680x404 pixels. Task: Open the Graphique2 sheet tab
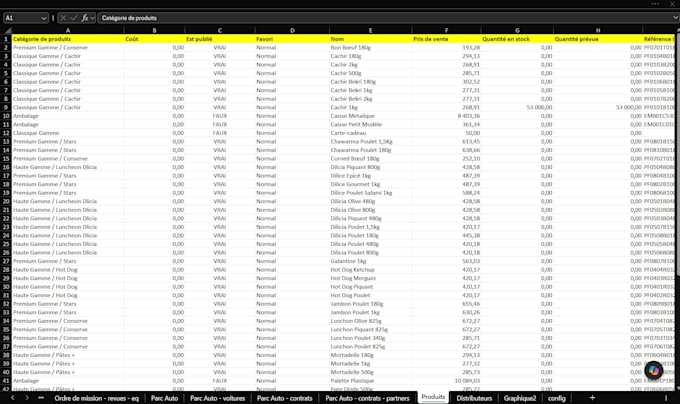[520, 398]
